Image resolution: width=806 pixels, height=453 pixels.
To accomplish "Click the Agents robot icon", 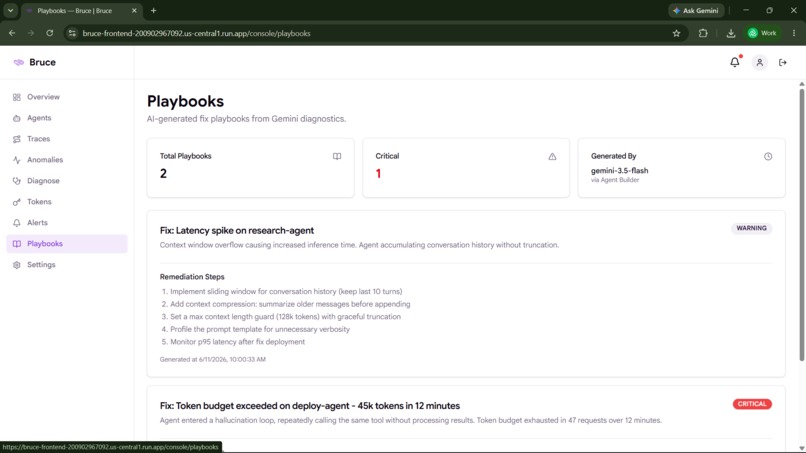I will [x=16, y=118].
